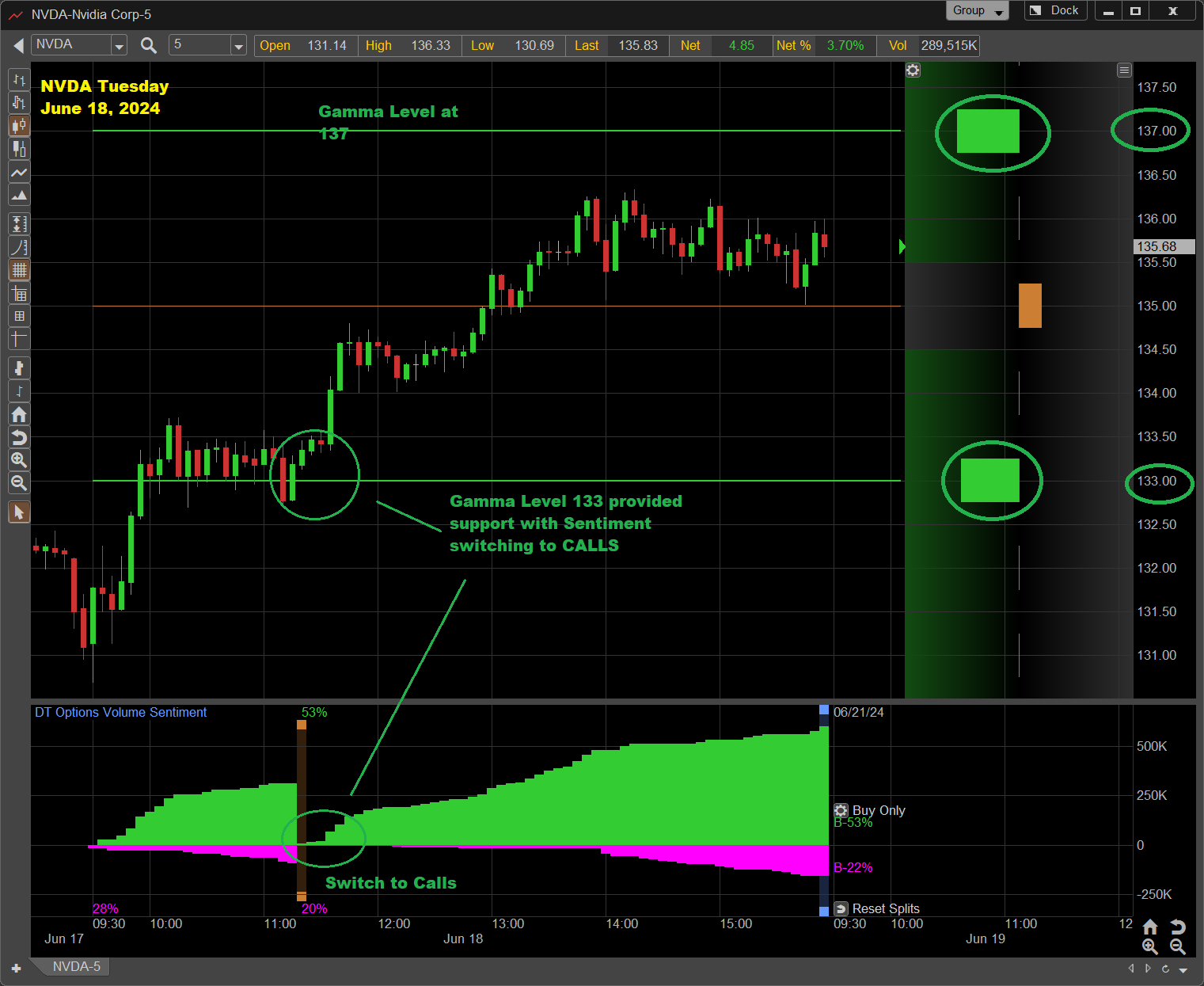The height and width of the screenshot is (986, 1204).
Task: Select the pointer cursor tool
Action: coord(19,512)
